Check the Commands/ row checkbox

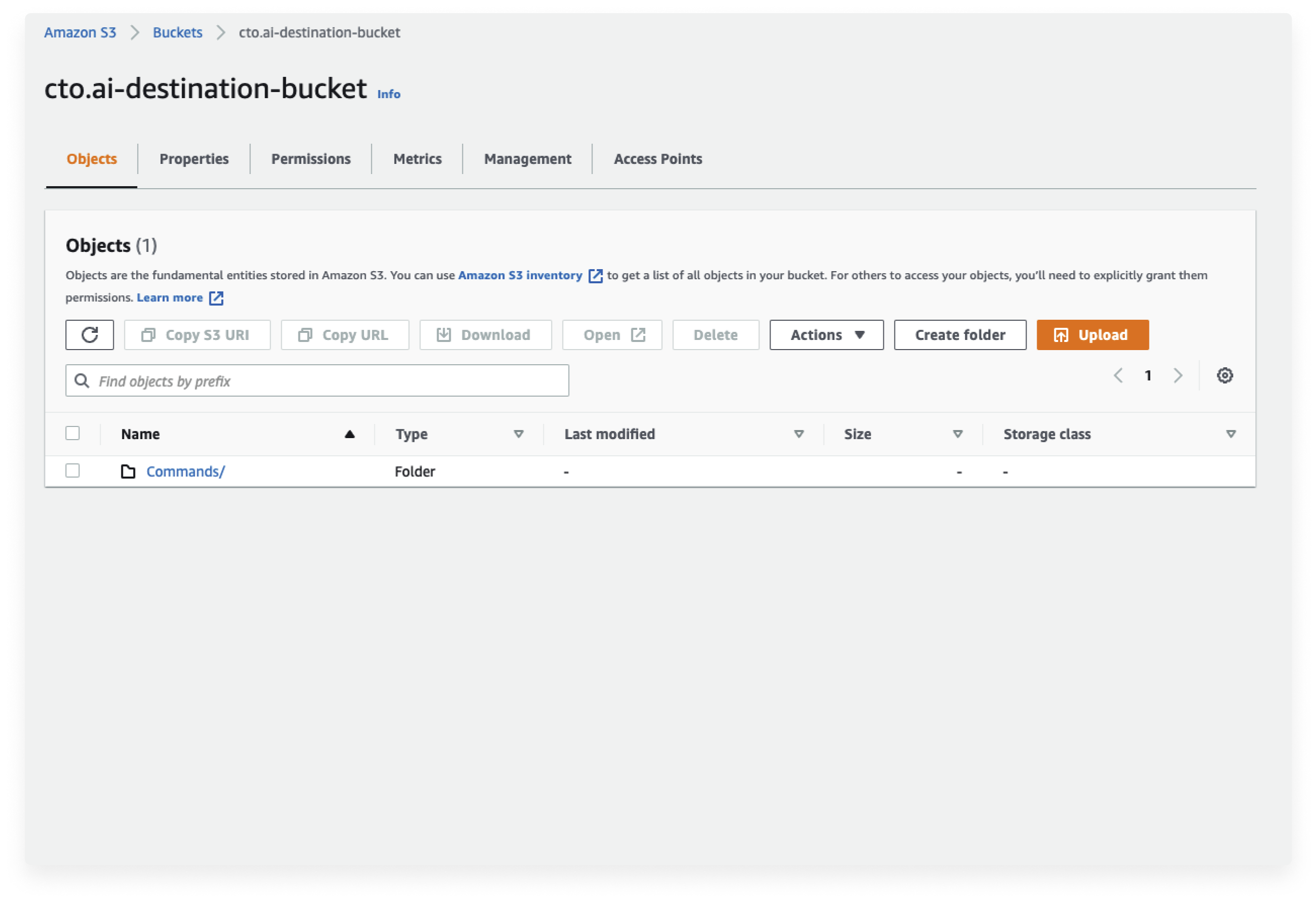click(72, 470)
